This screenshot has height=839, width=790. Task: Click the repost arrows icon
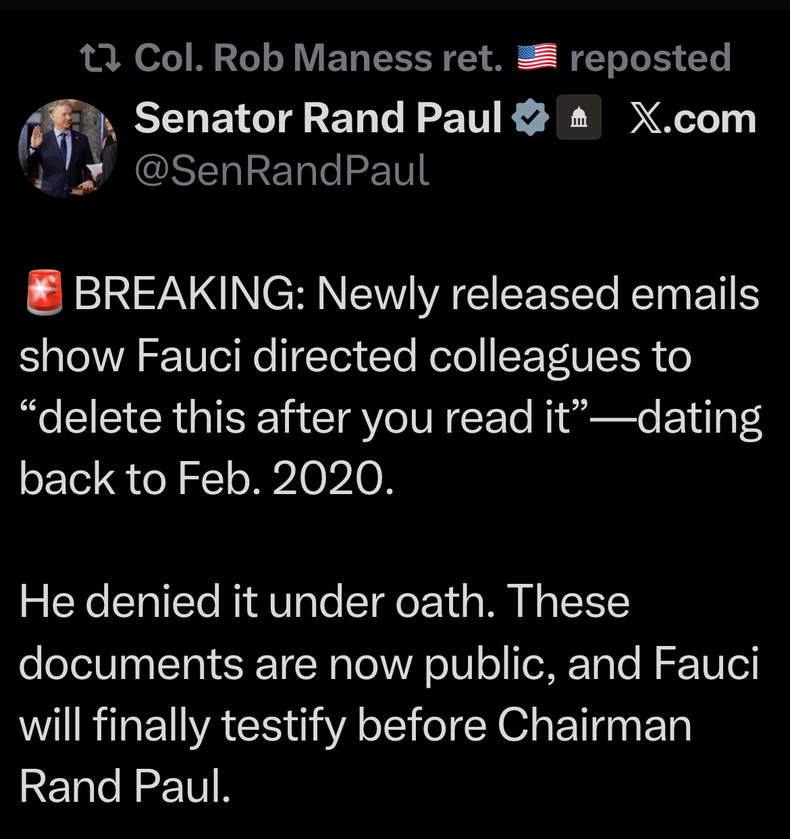(x=100, y=58)
